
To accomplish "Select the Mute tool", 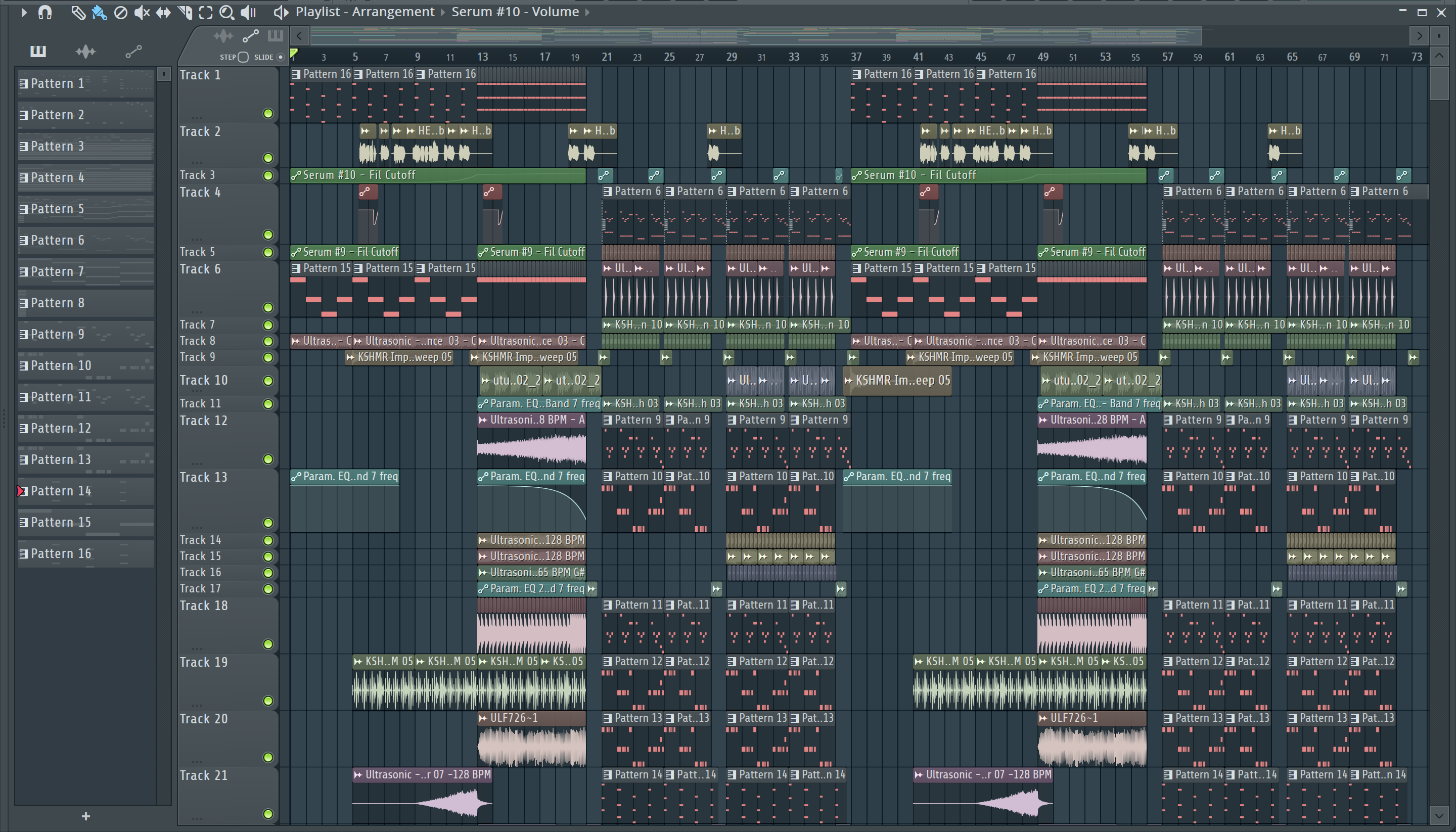I will 141,12.
